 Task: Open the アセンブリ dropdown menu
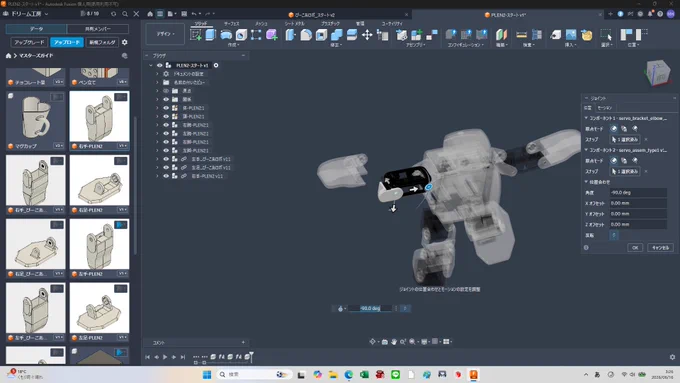tap(415, 45)
